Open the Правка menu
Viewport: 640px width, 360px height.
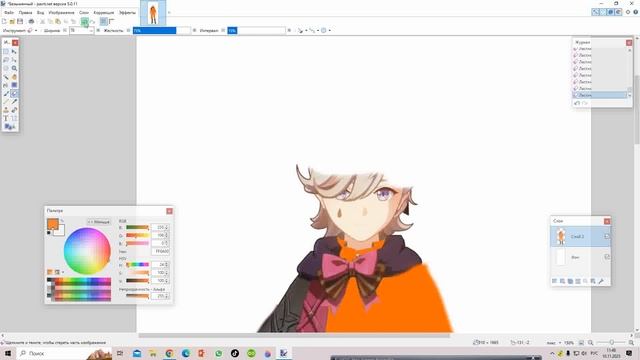[25, 13]
